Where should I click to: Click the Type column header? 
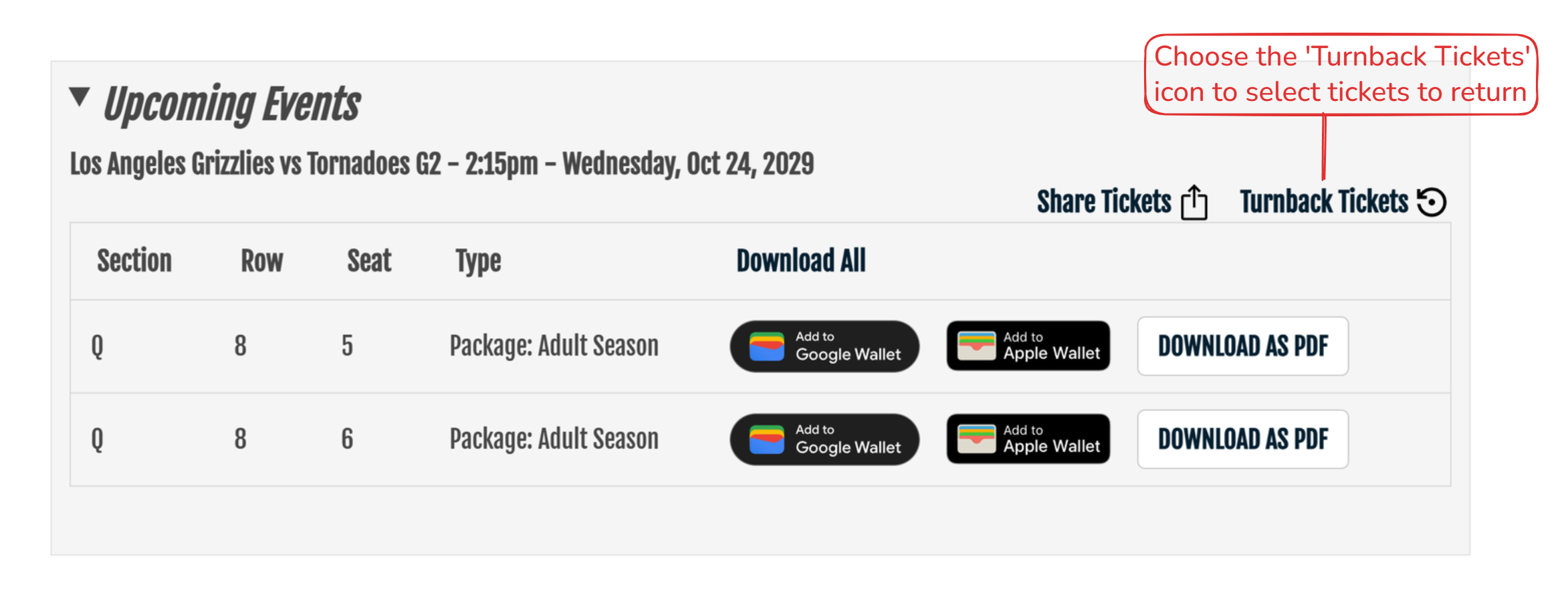tap(478, 261)
